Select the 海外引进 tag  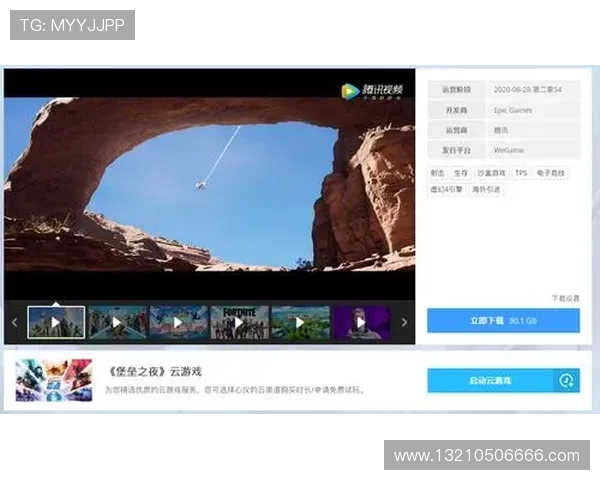pos(486,189)
